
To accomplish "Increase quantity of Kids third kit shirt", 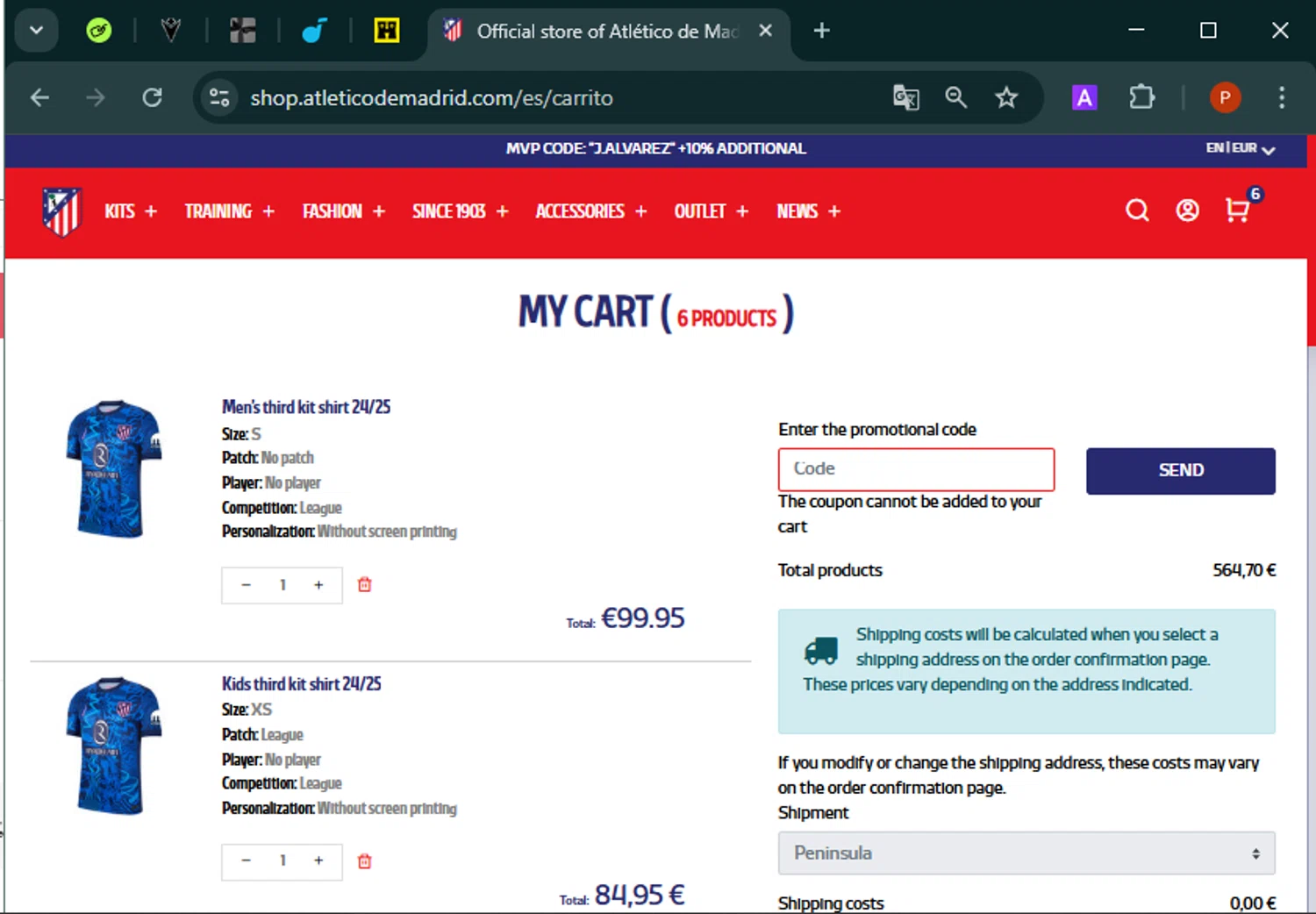I will point(318,861).
